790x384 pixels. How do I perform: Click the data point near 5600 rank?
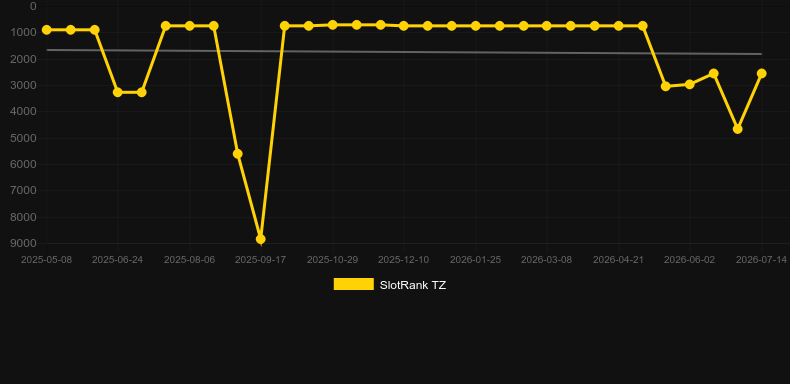tap(237, 154)
